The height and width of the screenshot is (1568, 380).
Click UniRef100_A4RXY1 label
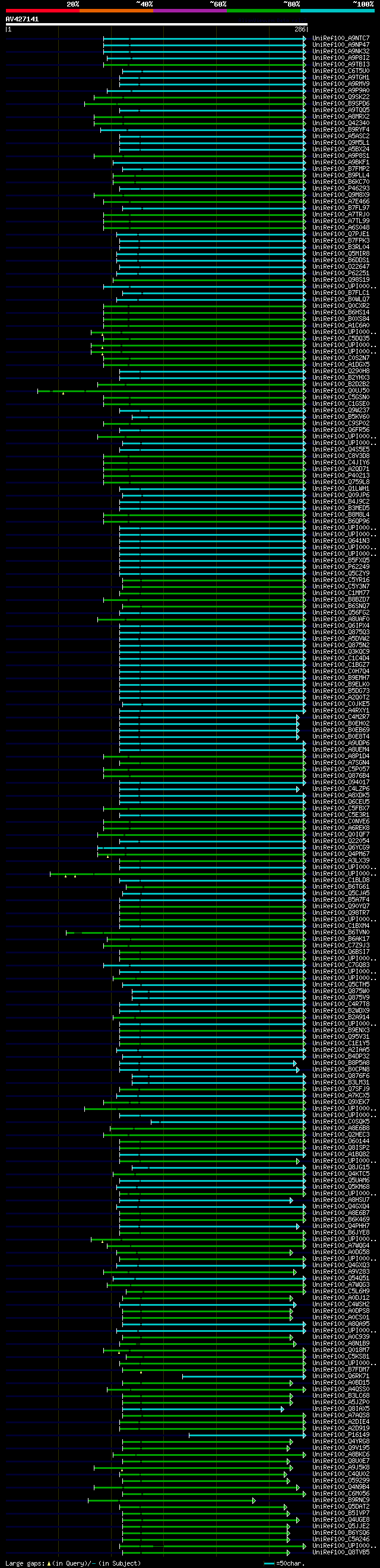coord(341,710)
